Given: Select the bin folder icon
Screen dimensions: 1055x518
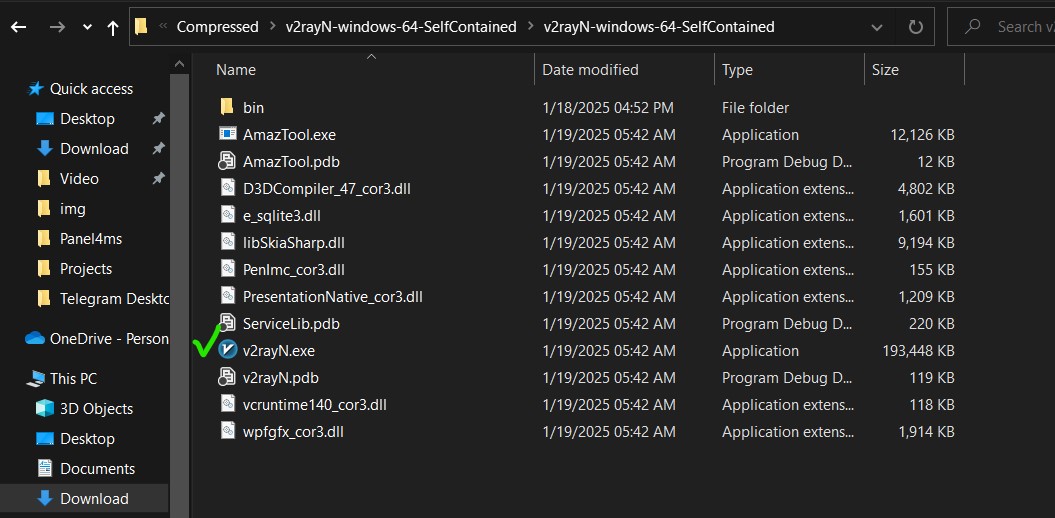Looking at the screenshot, I should click(227, 108).
